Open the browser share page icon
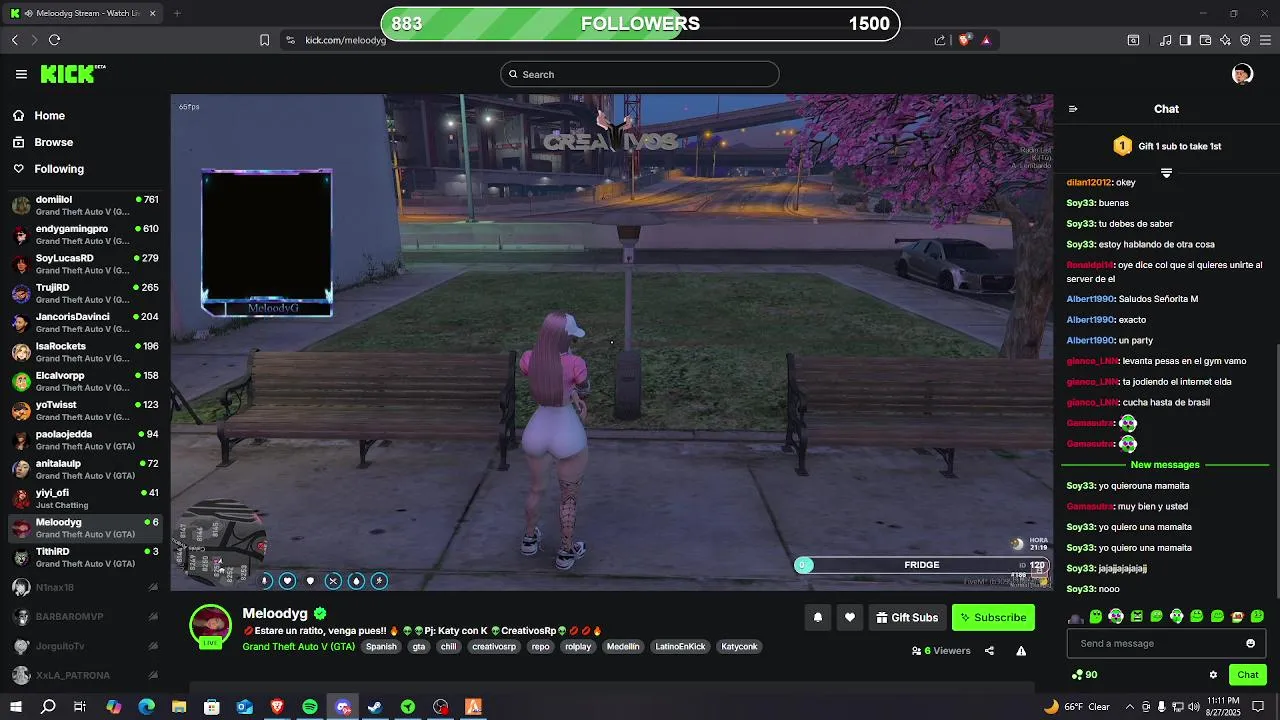Image resolution: width=1280 pixels, height=720 pixels. 940,40
